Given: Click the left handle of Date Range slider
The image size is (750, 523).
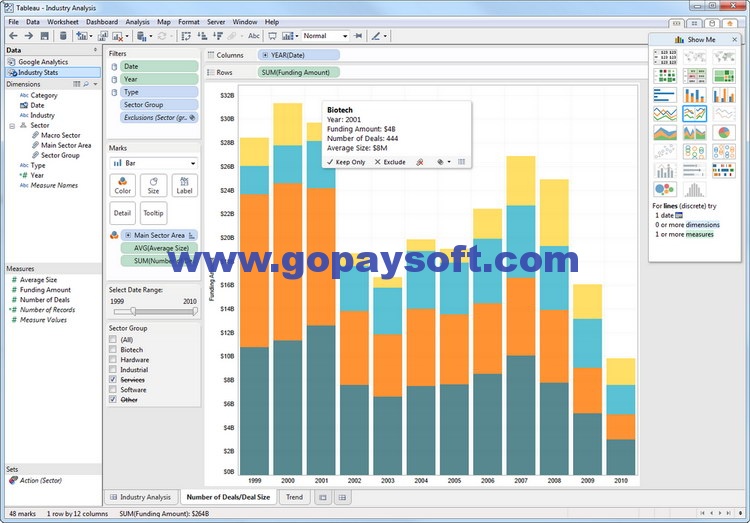Looking at the screenshot, I should 133,312.
